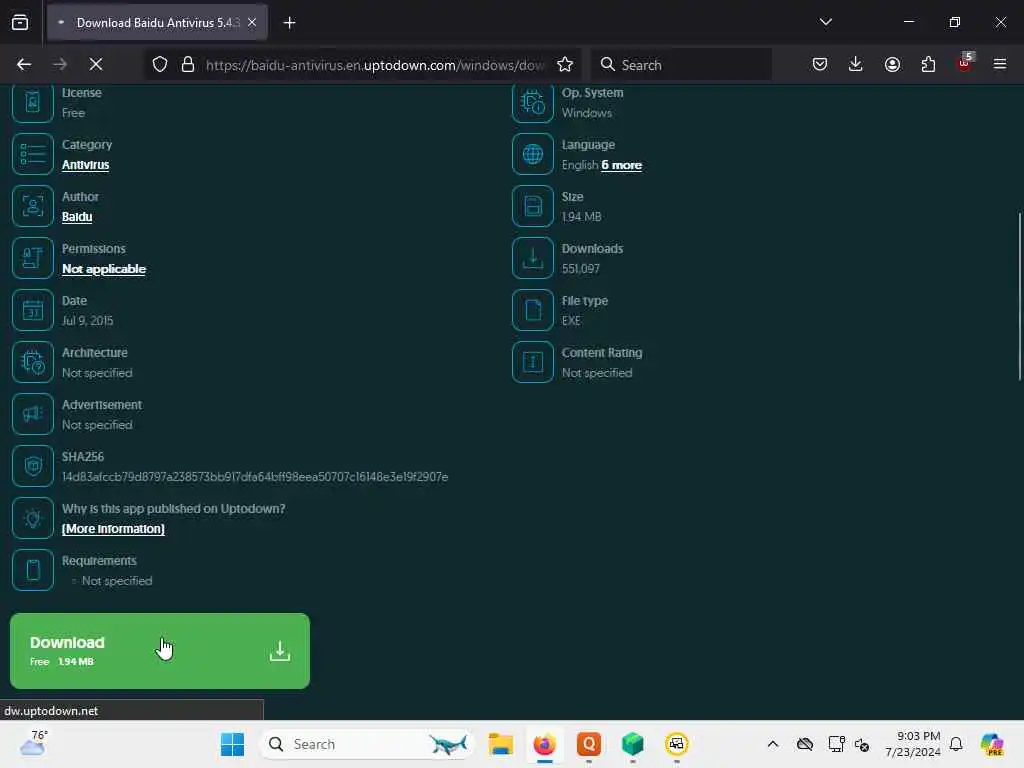
Task: Open File Explorer from taskbar
Action: (501, 744)
